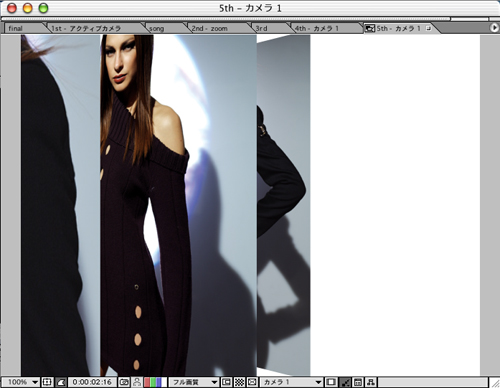
Task: Toggle title-action safe guides icon
Action: (47, 382)
